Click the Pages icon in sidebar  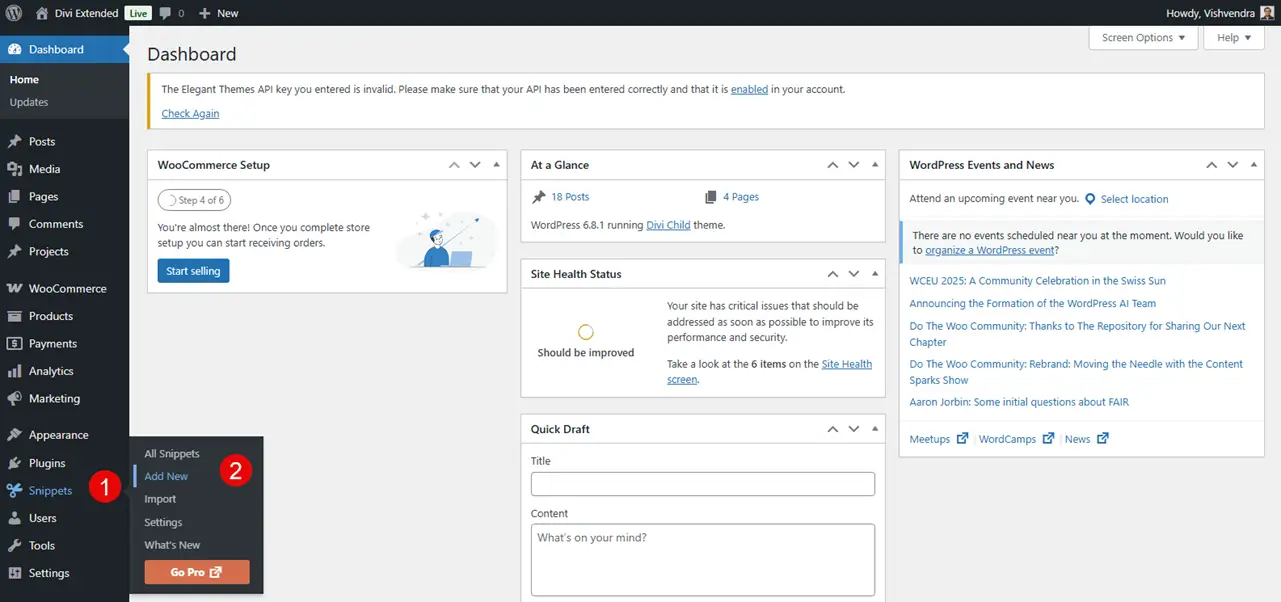click(x=14, y=197)
